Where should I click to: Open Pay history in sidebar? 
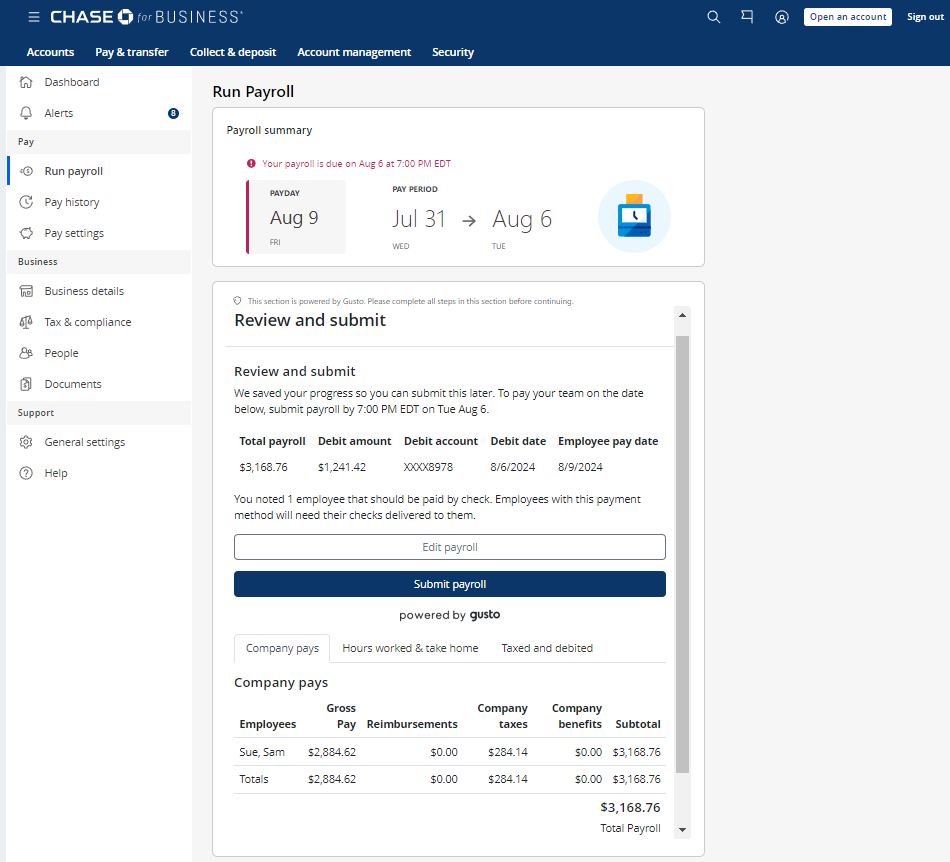[72, 202]
